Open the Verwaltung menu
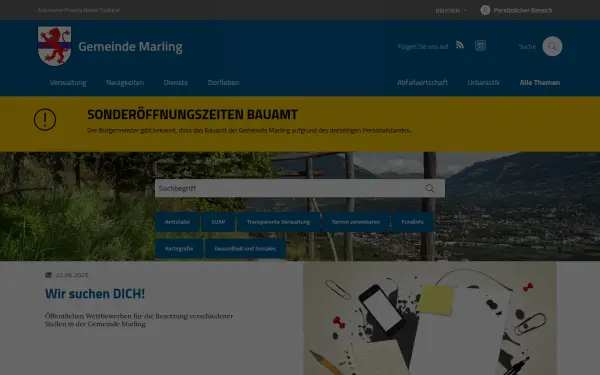Viewport: 600px width, 375px height. pyautogui.click(x=68, y=83)
